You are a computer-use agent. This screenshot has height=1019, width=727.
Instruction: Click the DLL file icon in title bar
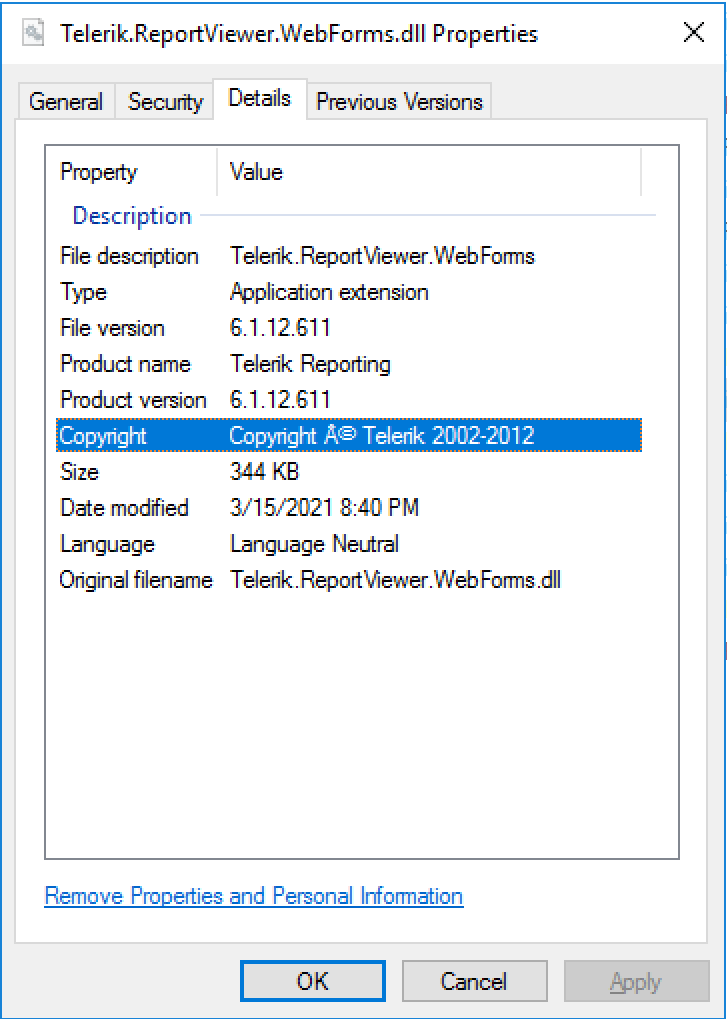[35, 33]
